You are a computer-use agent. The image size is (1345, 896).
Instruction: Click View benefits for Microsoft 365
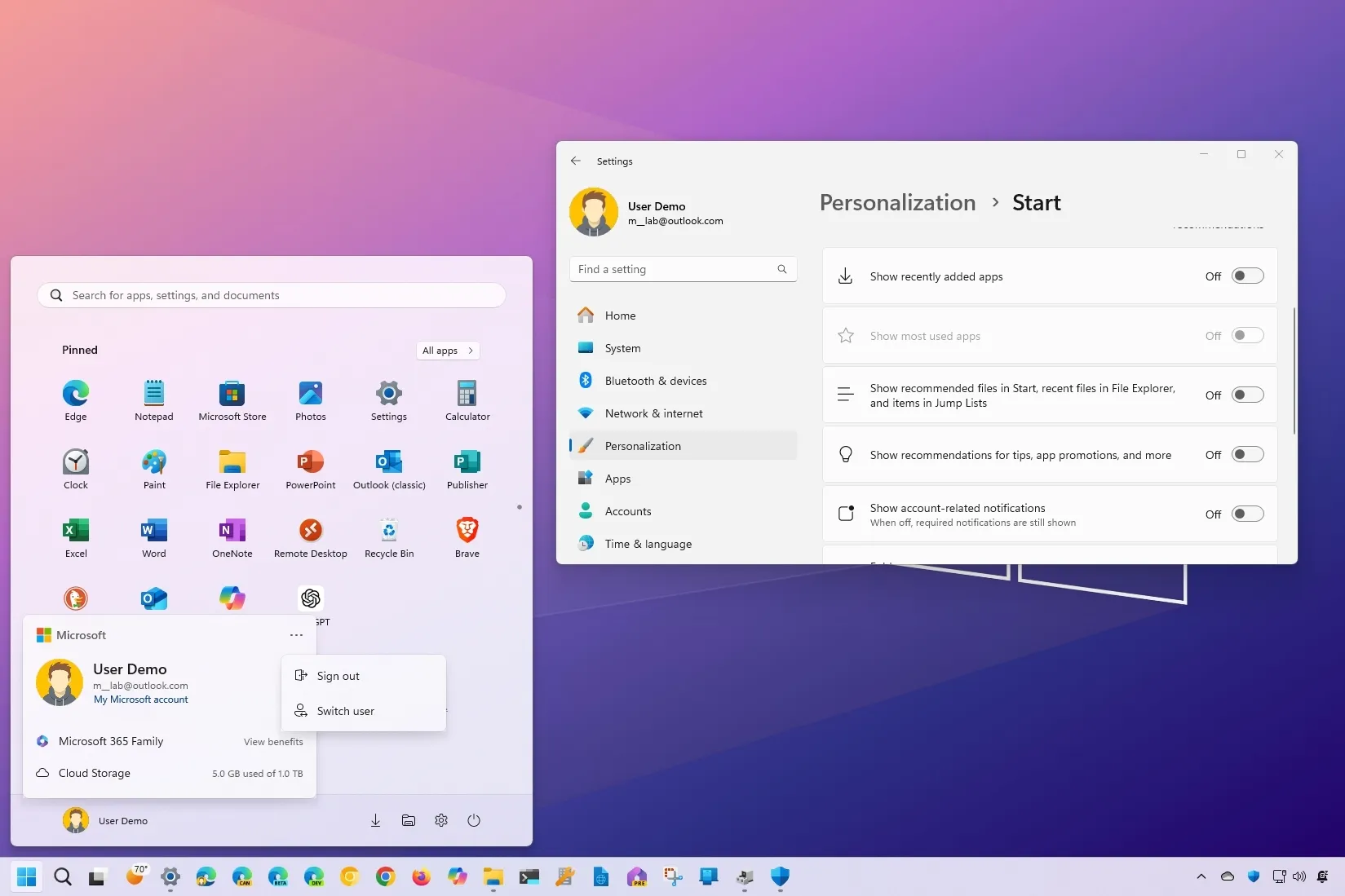273,742
